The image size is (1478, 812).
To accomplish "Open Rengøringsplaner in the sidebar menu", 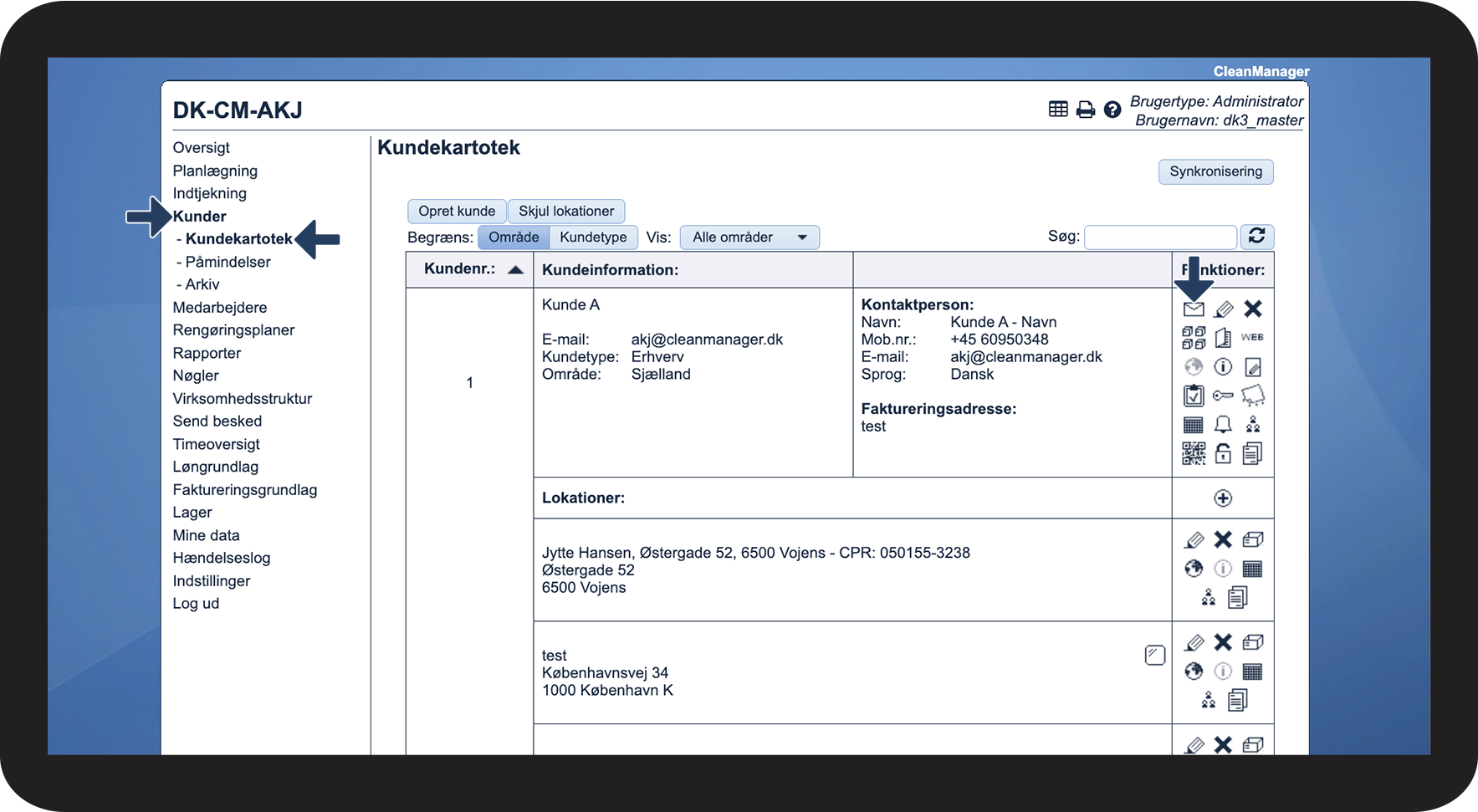I will (x=233, y=330).
